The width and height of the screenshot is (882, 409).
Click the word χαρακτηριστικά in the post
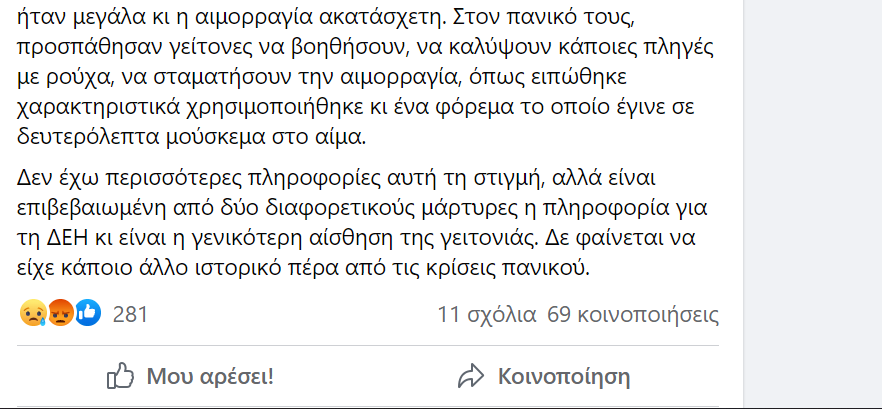[98, 107]
